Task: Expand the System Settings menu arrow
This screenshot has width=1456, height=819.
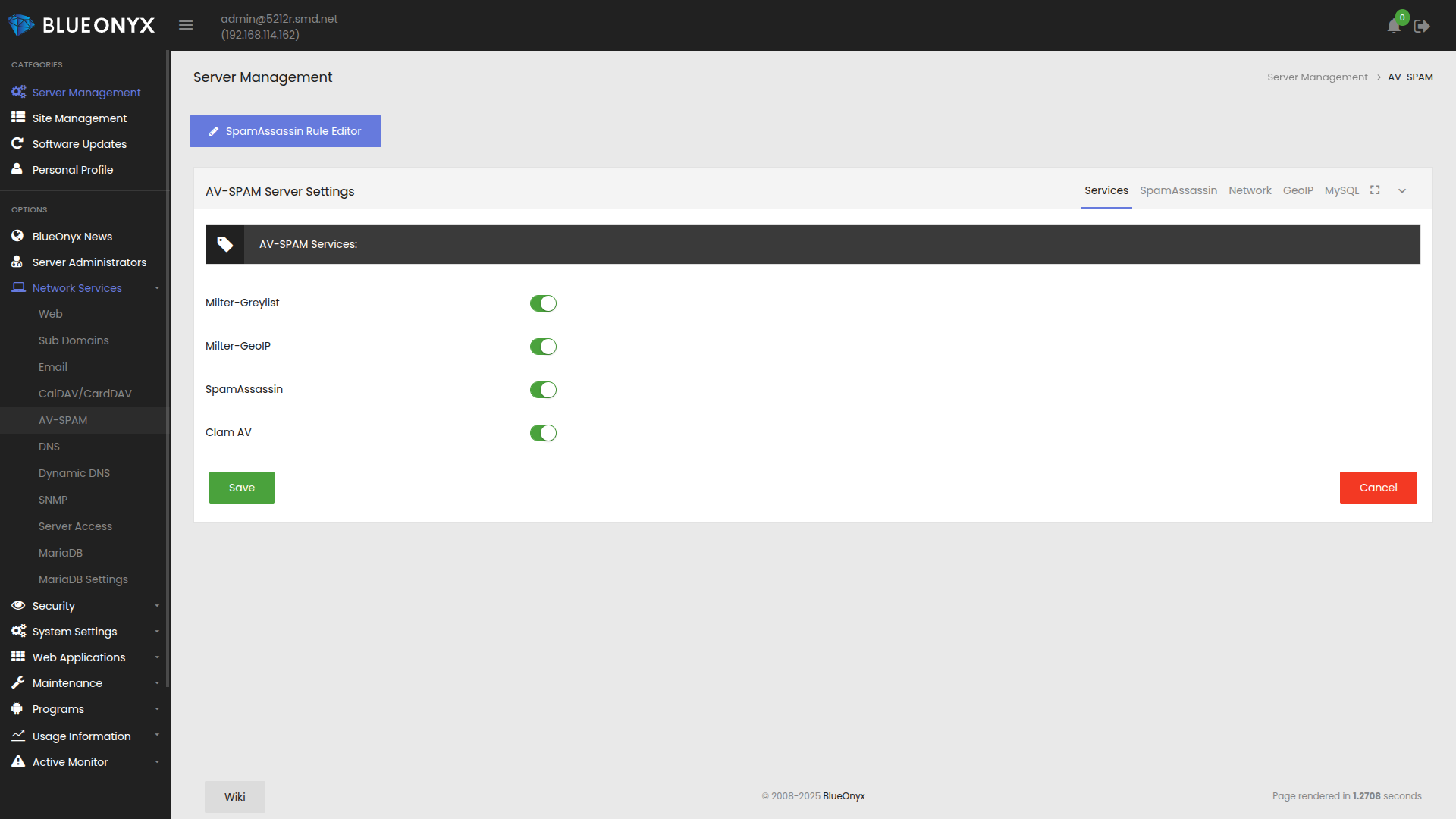Action: click(x=157, y=632)
